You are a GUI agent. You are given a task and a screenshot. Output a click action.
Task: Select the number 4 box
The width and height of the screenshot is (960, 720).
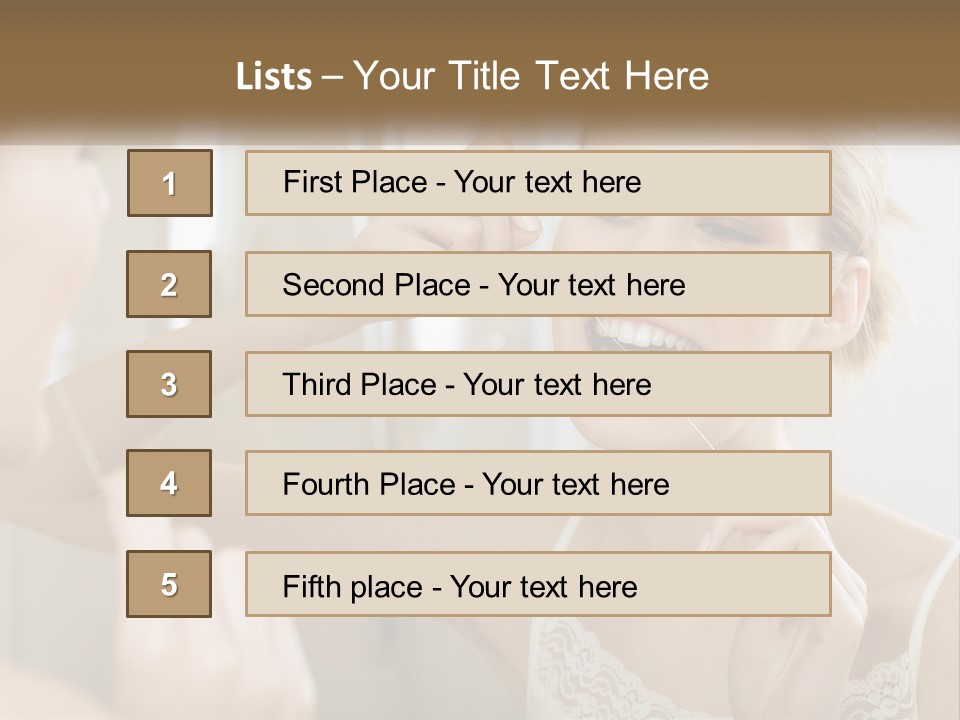coord(169,483)
